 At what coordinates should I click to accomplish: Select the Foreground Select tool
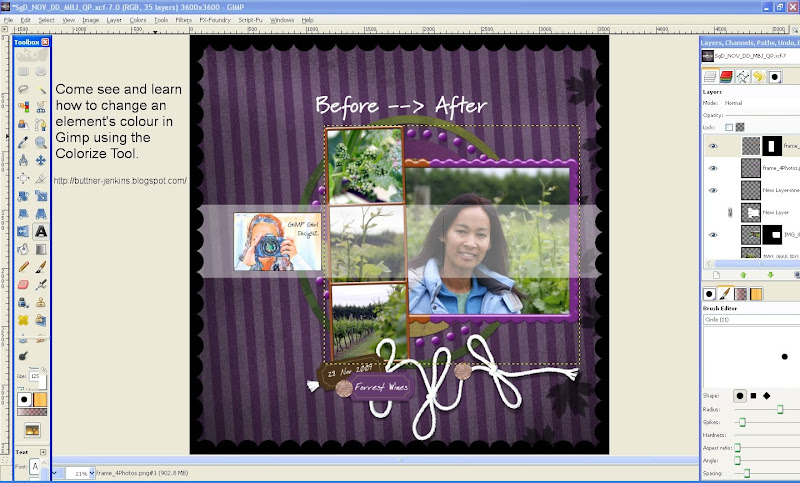point(23,124)
